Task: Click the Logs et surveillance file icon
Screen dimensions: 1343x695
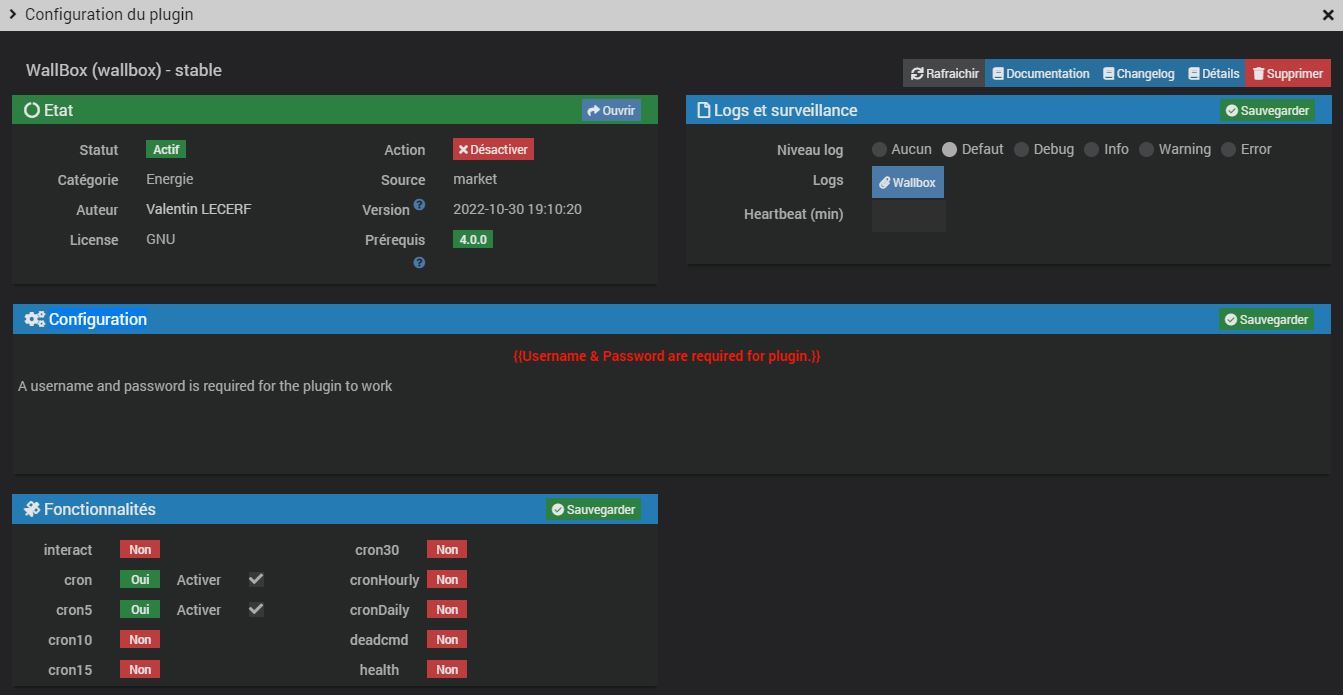Action: [703, 110]
